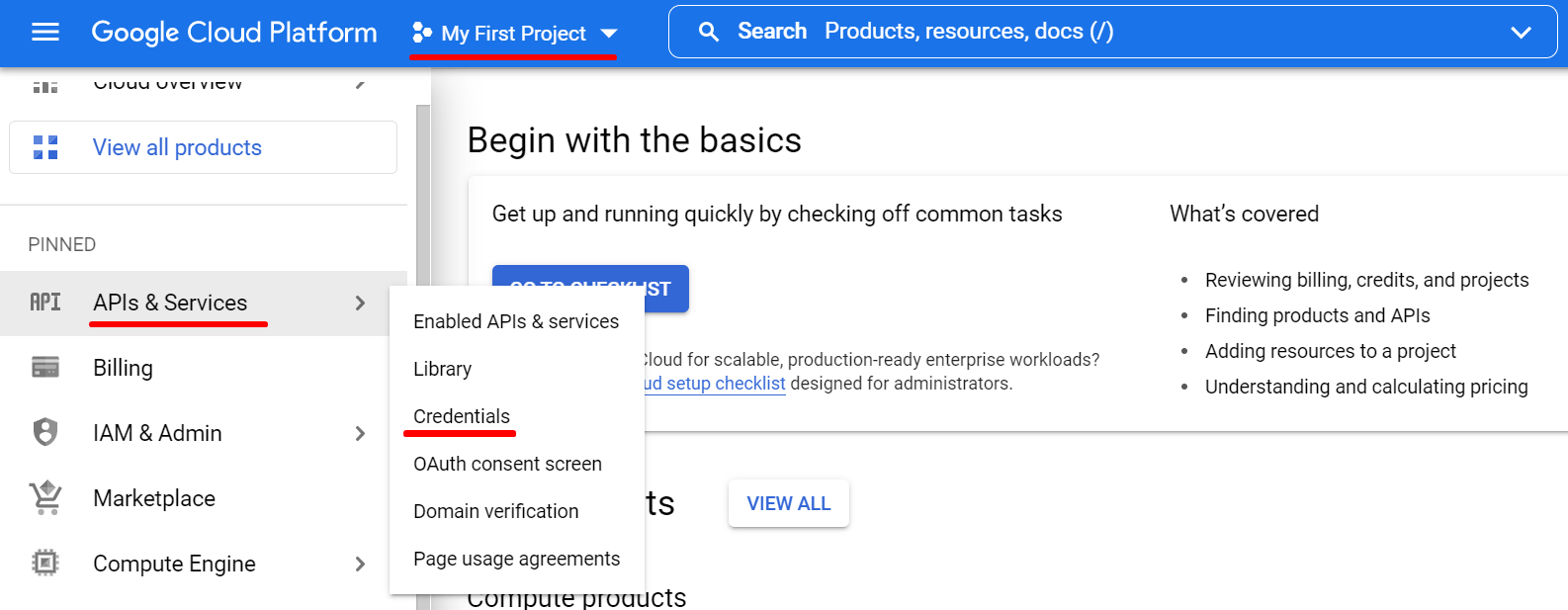The image size is (1568, 610).
Task: Click Reviewing billing, credits, and projects text
Action: click(x=1366, y=280)
